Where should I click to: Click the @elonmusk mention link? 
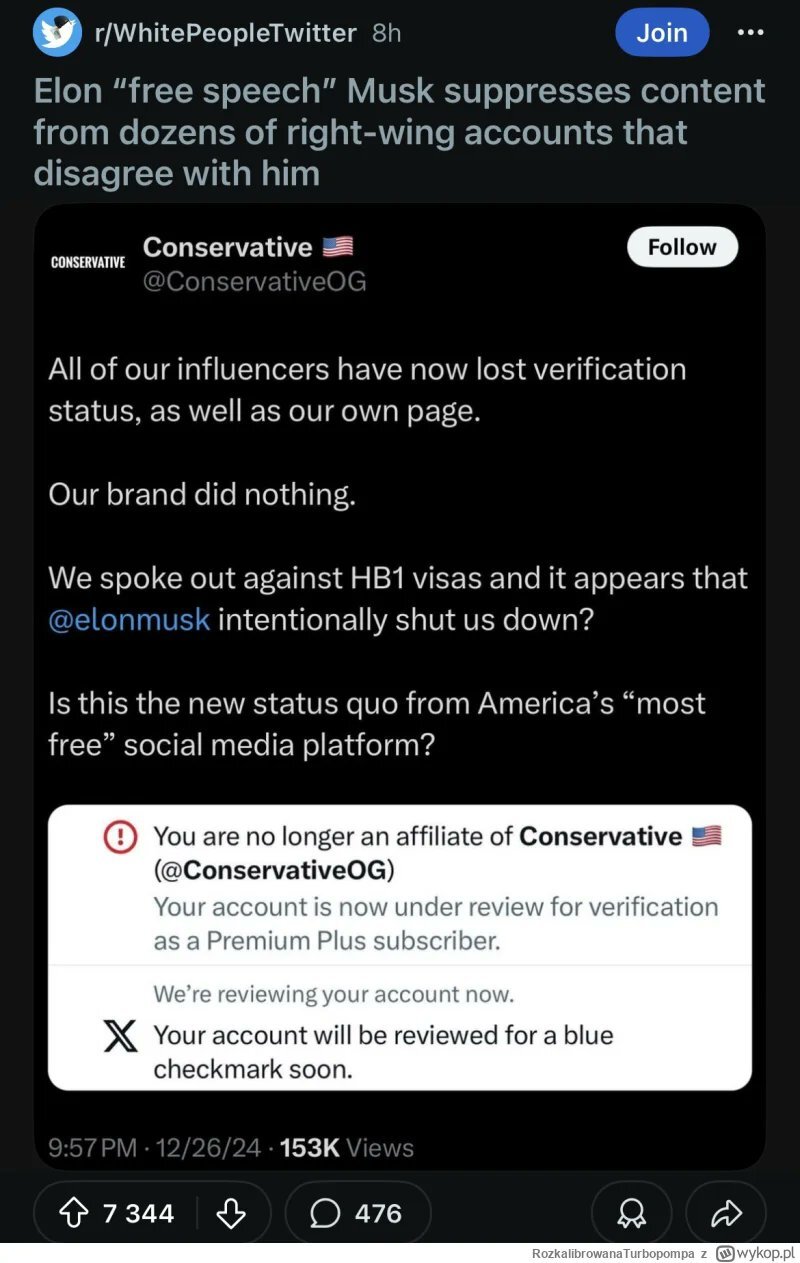tap(129, 620)
